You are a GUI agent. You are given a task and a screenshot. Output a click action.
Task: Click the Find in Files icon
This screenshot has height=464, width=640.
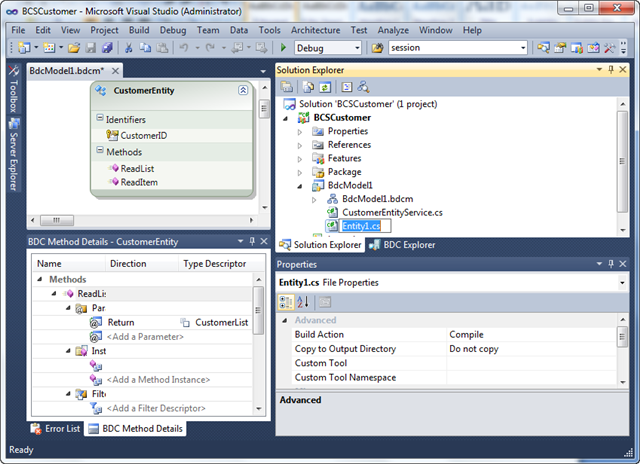(378, 48)
